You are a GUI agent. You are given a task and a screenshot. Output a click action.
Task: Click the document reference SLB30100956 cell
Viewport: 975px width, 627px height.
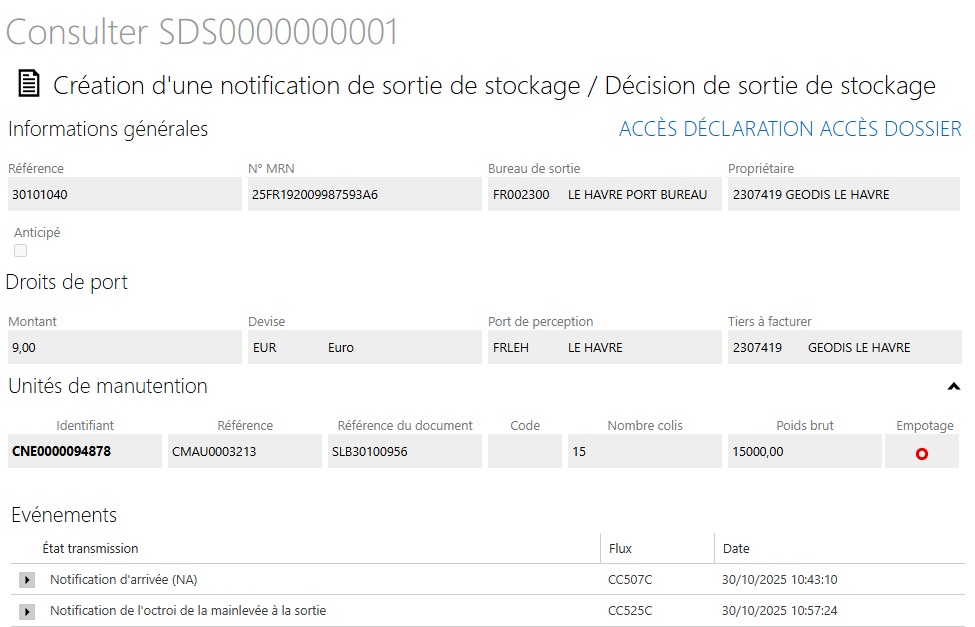coord(405,452)
